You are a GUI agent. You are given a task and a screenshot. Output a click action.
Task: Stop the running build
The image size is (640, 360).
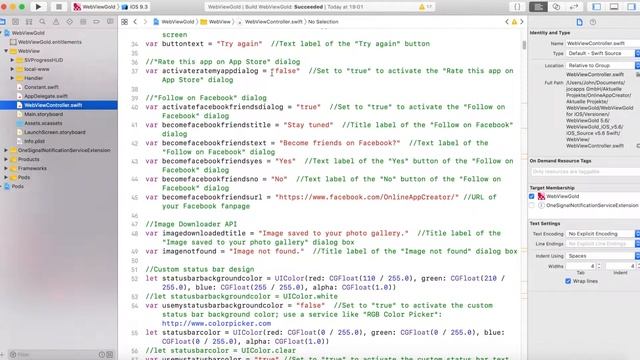(x=59, y=7)
